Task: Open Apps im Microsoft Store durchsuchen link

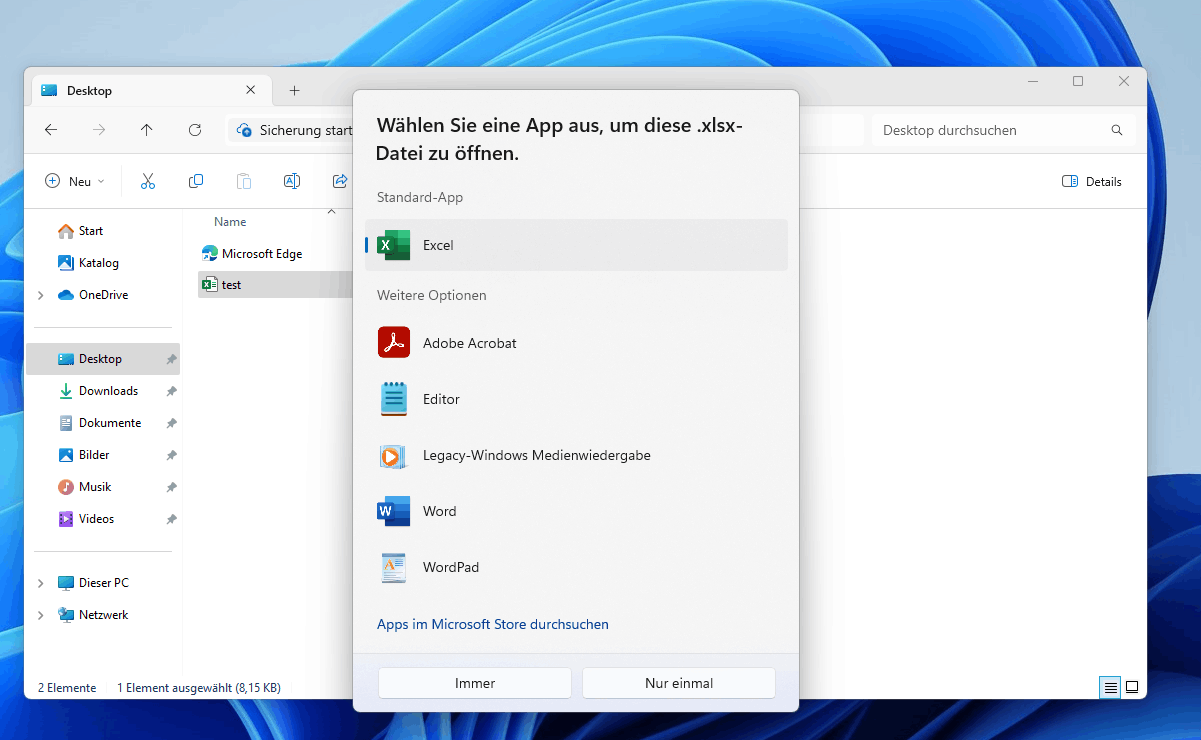Action: click(x=493, y=624)
